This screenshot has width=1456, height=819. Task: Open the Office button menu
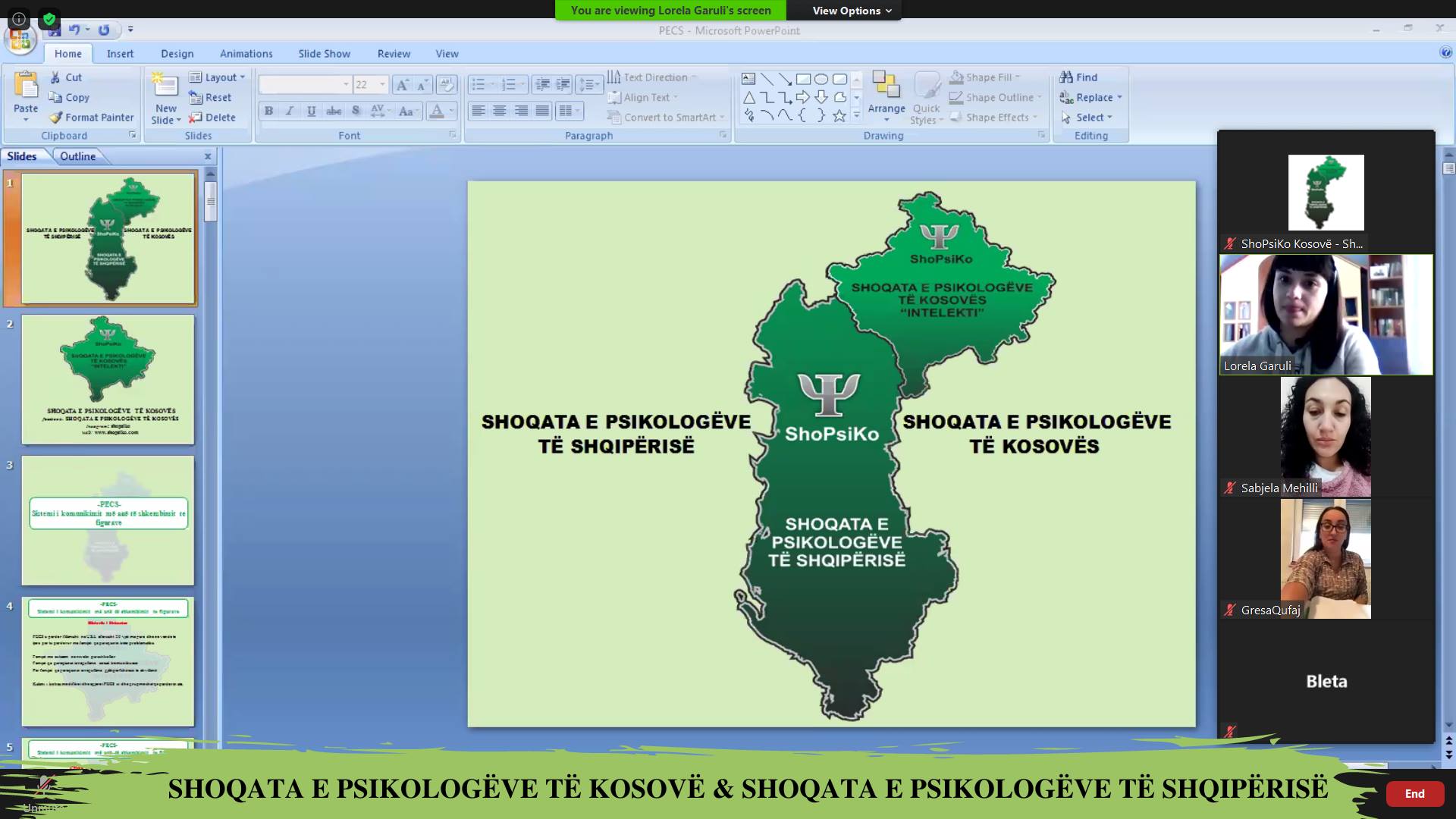point(20,39)
